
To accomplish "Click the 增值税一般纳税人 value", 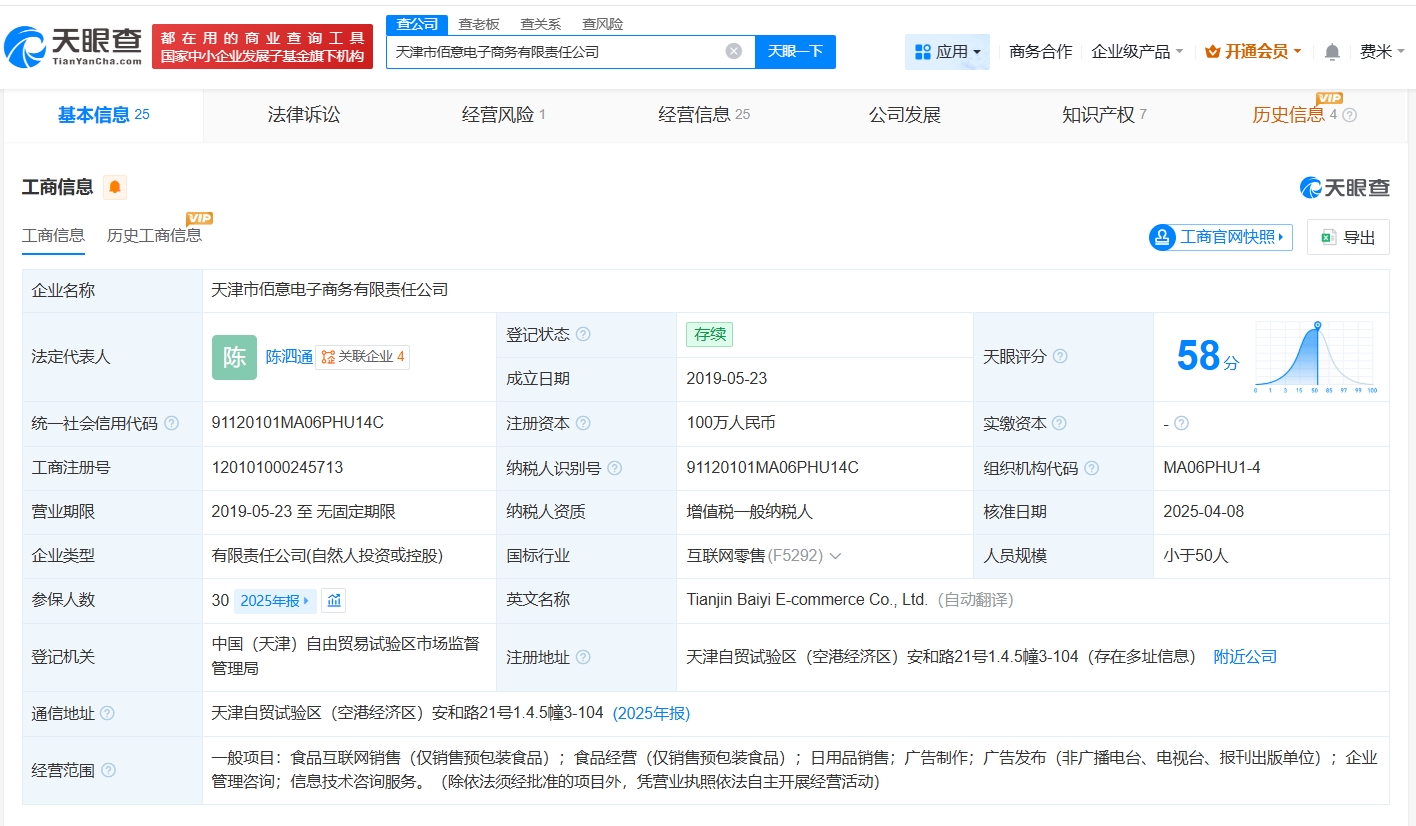I will (x=750, y=511).
